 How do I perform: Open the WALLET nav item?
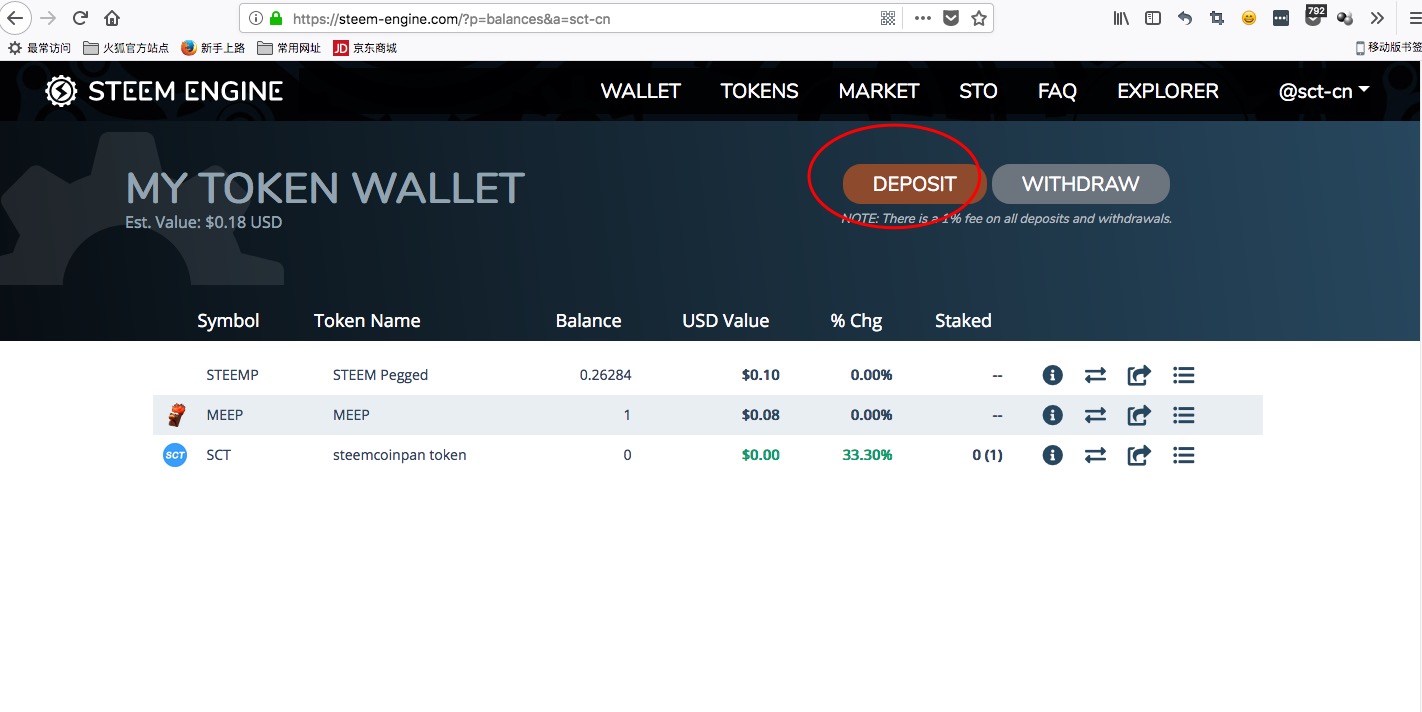[640, 91]
